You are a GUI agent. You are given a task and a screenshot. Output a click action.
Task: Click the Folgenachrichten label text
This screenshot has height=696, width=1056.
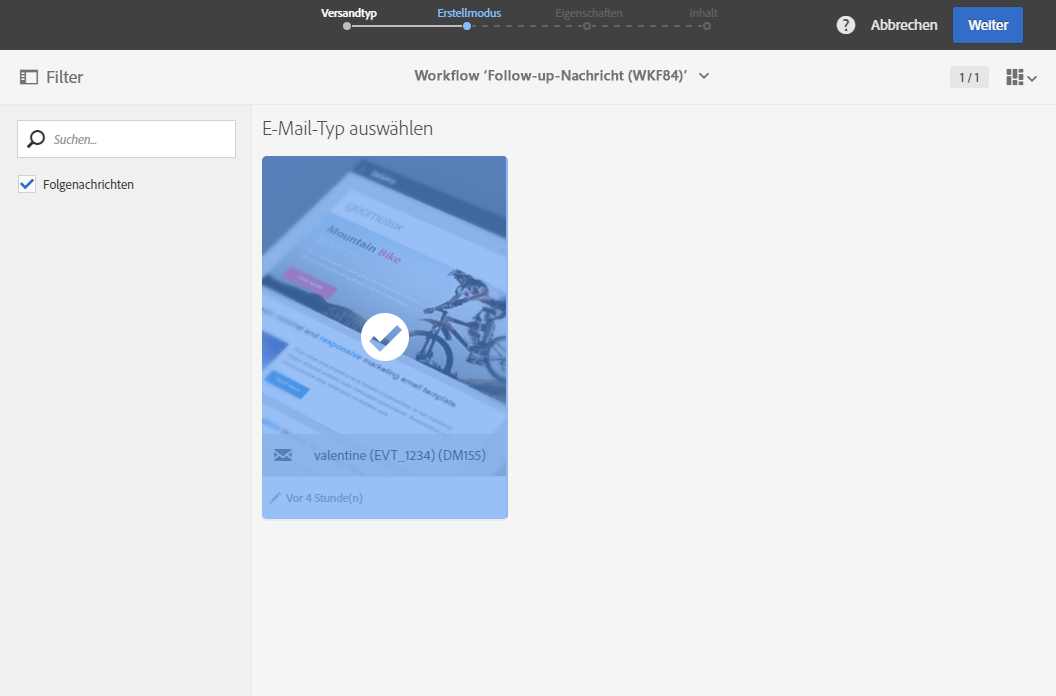(88, 185)
